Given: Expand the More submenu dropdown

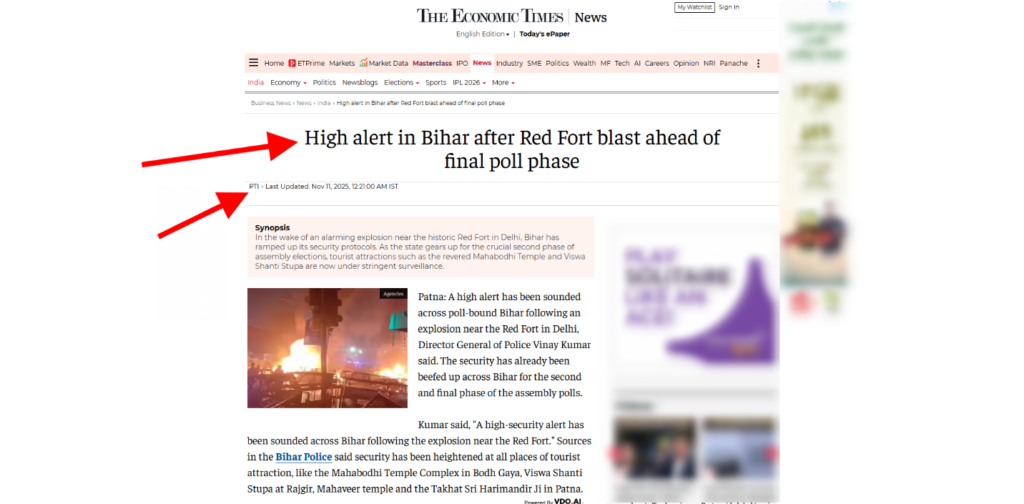Looking at the screenshot, I should click(x=503, y=83).
